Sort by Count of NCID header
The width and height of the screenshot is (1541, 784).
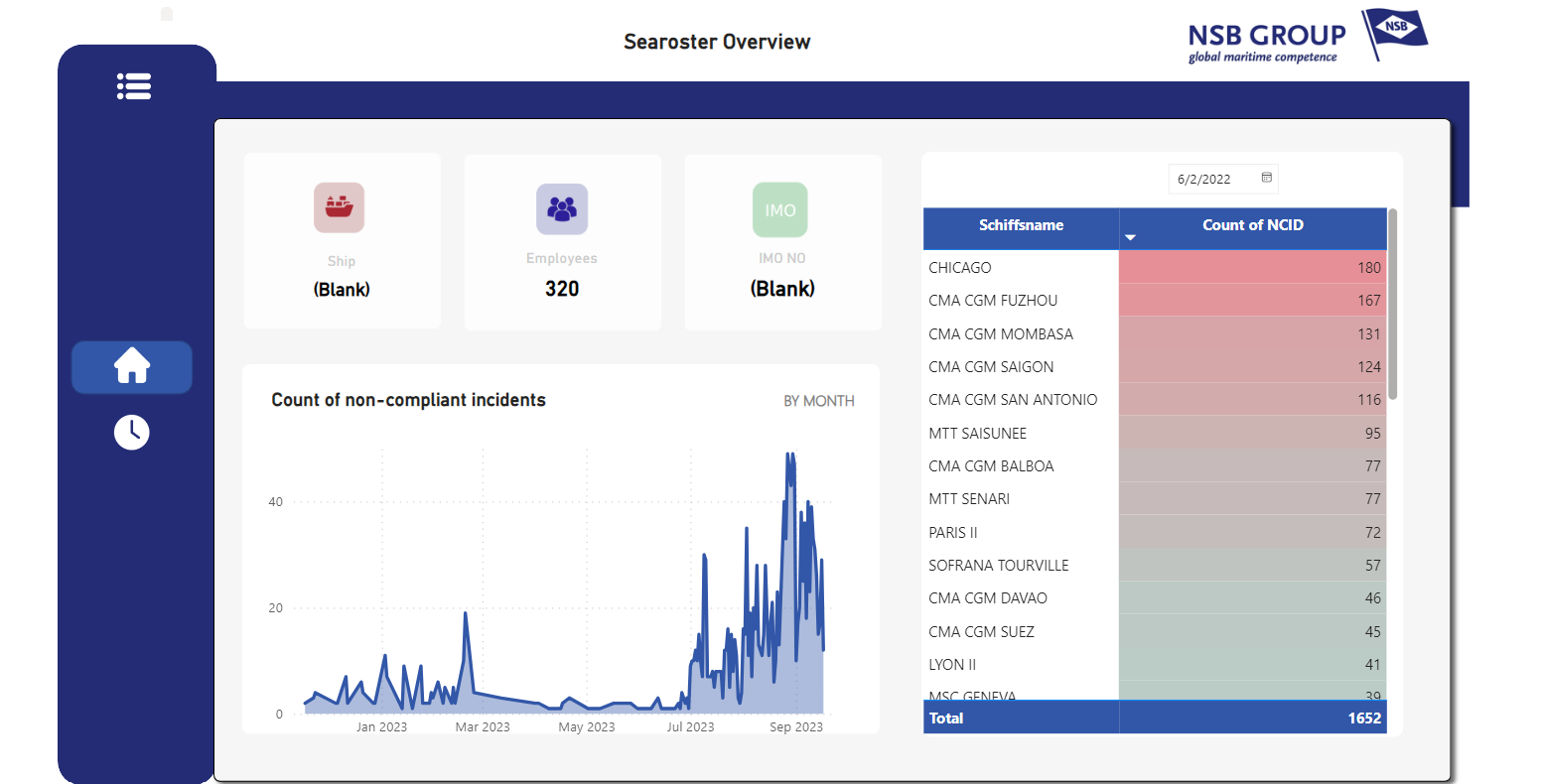pos(1252,225)
